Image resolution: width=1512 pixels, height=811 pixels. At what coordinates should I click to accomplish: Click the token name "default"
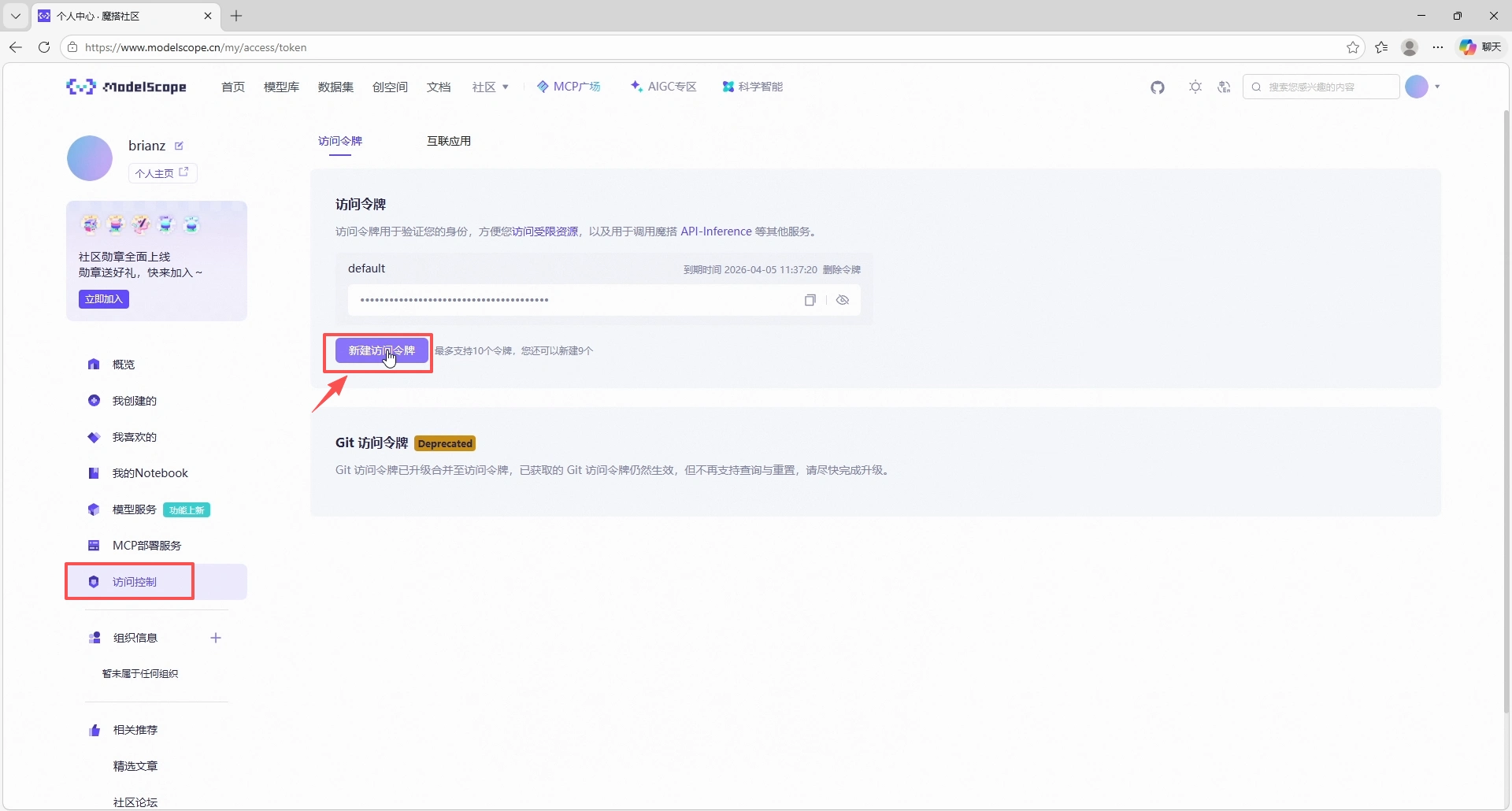(366, 268)
